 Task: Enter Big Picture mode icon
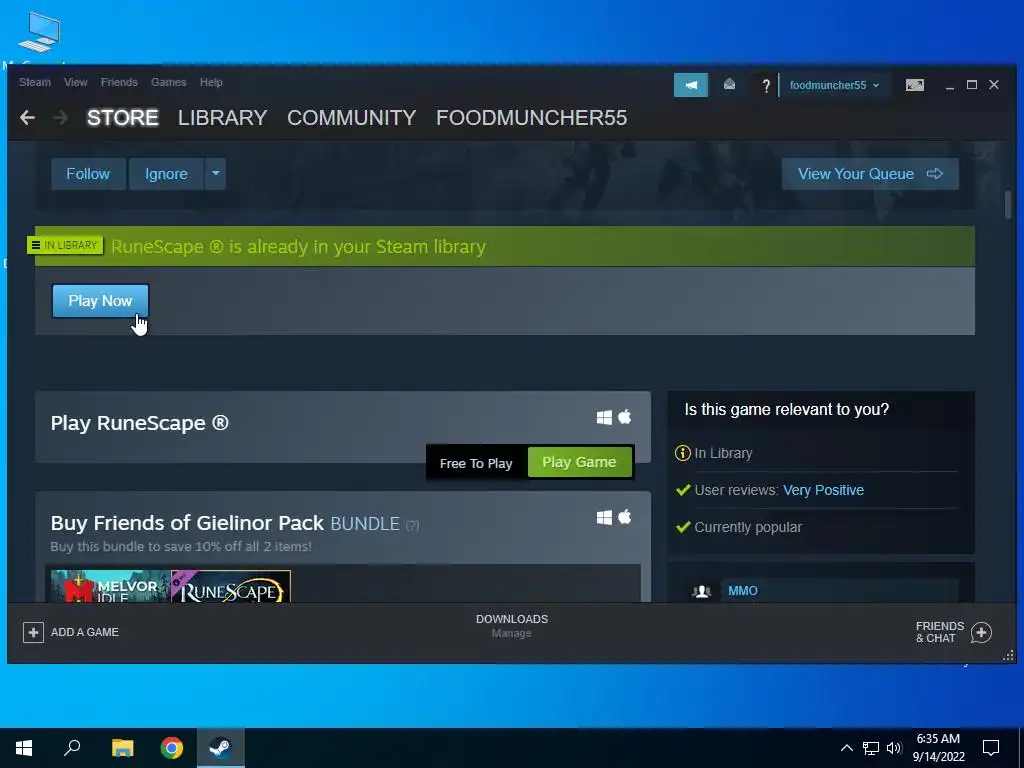pos(914,85)
